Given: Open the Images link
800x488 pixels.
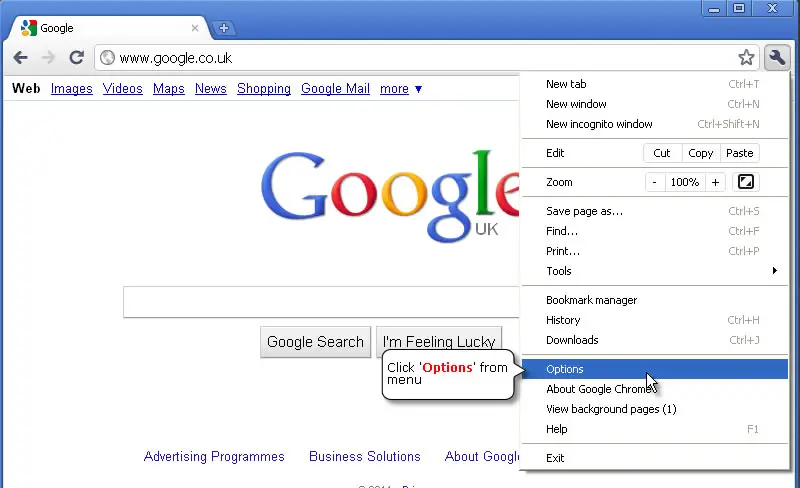Looking at the screenshot, I should coord(71,89).
